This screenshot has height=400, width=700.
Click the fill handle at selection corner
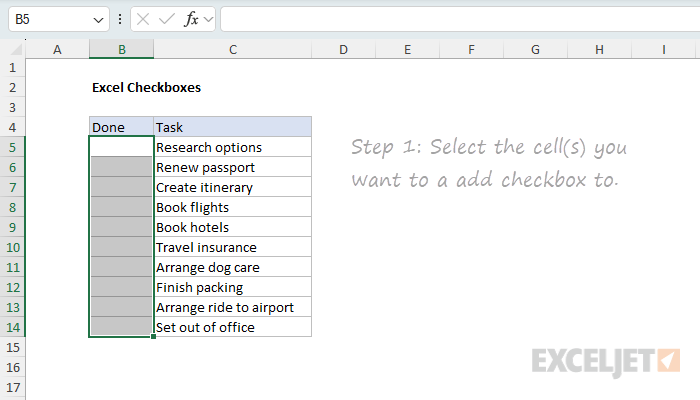click(x=154, y=337)
